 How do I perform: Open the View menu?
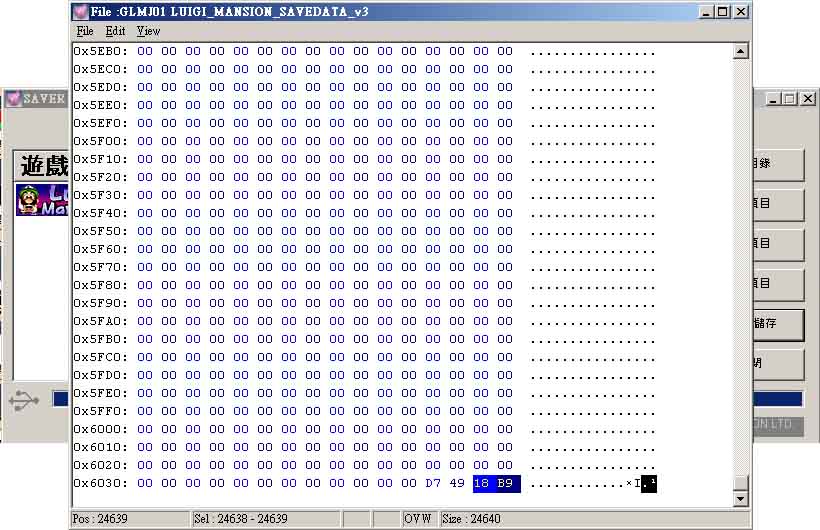click(x=148, y=31)
